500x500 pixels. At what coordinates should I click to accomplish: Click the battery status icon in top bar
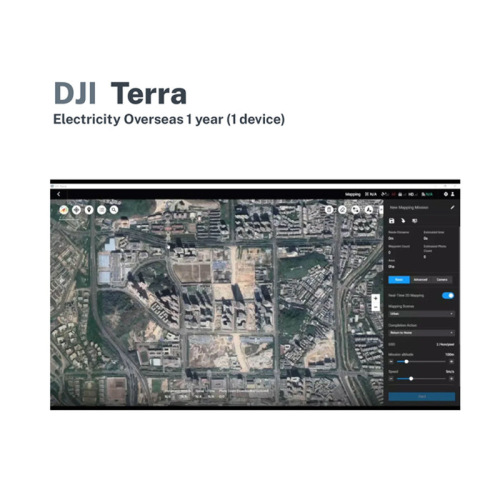(401, 194)
